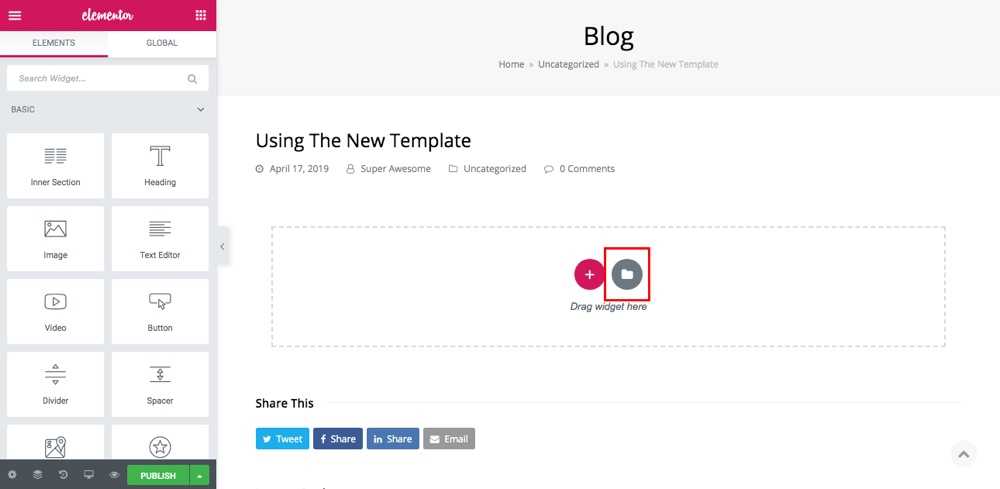Open the page settings gear icon
Image resolution: width=1000 pixels, height=489 pixels.
tap(12, 475)
